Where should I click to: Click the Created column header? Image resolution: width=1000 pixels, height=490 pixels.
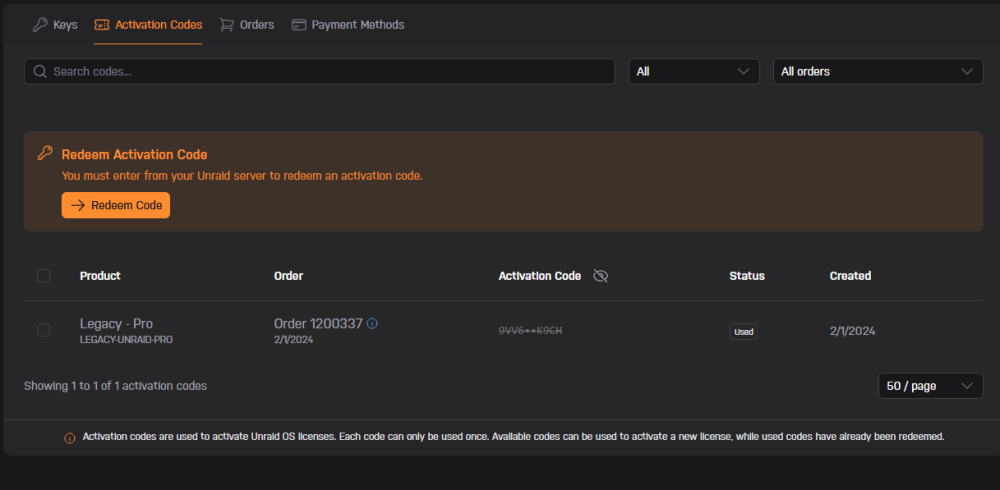pos(850,276)
